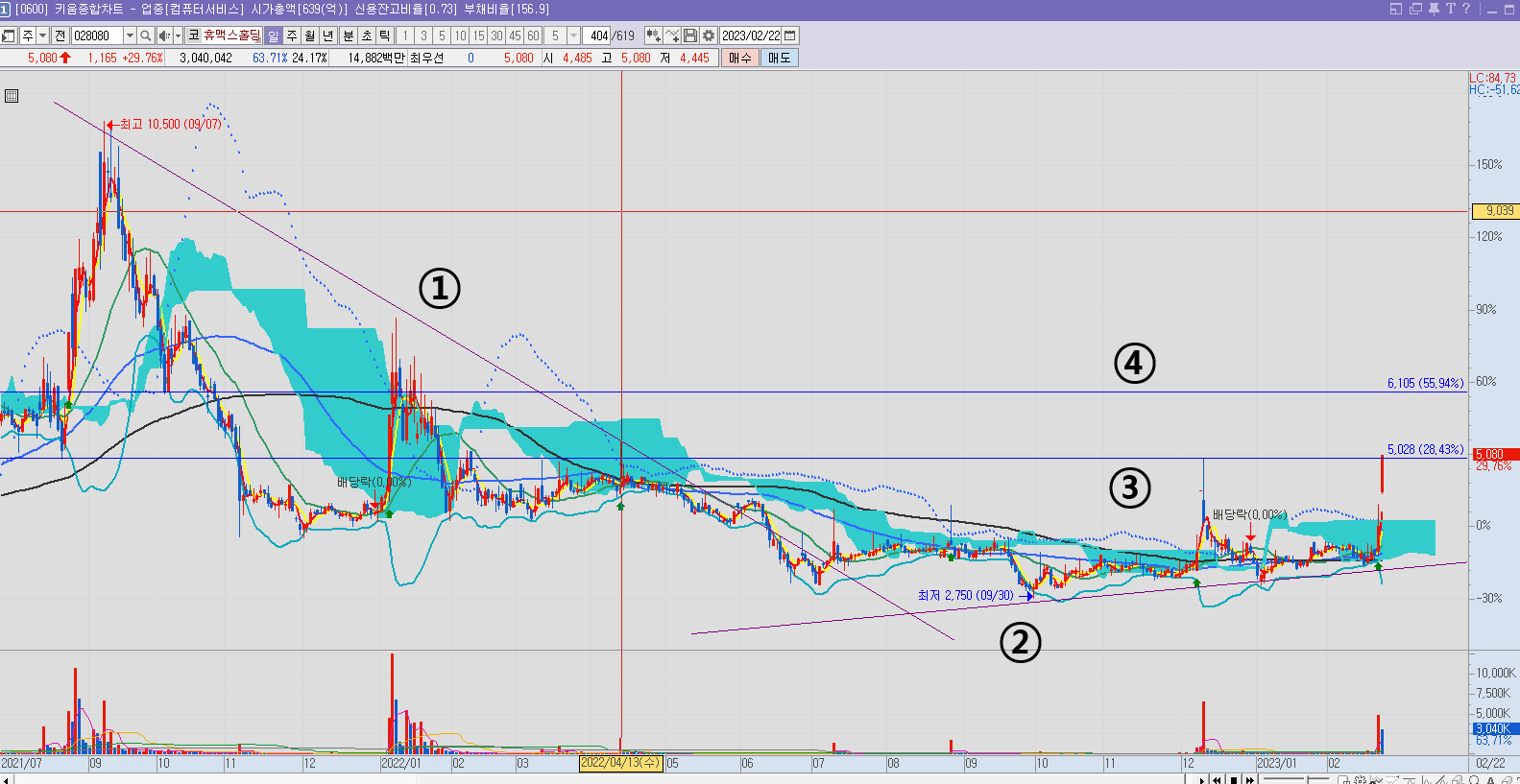
Task: Fast-forward chart replay
Action: pos(1249,780)
